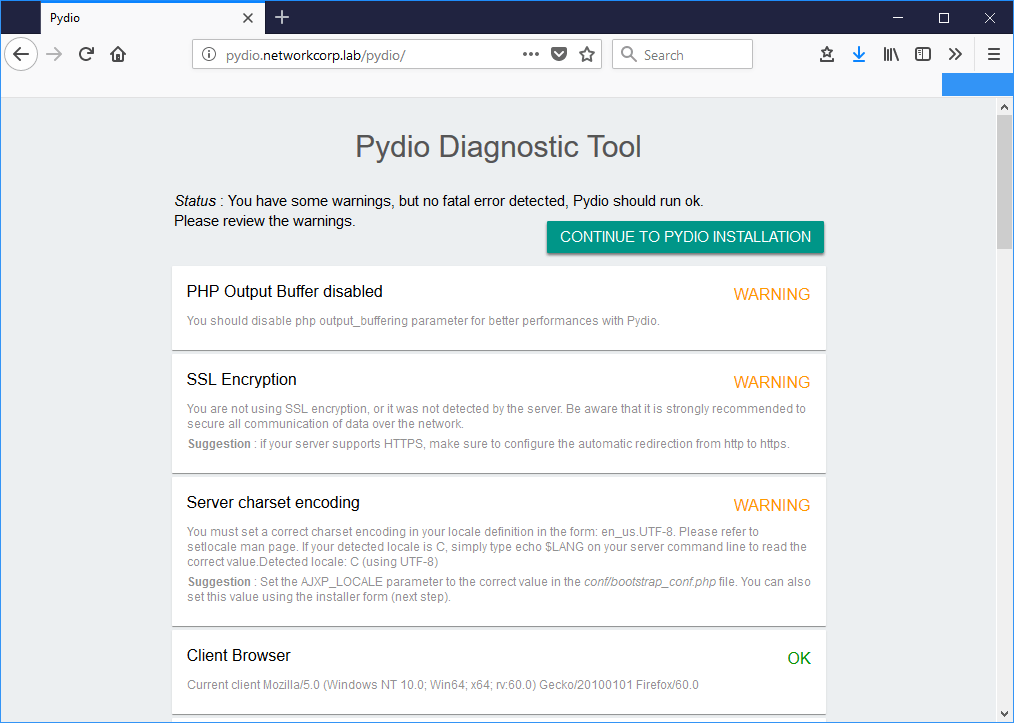
Task: Click WARNING label for SSL Encryption
Action: (x=771, y=382)
